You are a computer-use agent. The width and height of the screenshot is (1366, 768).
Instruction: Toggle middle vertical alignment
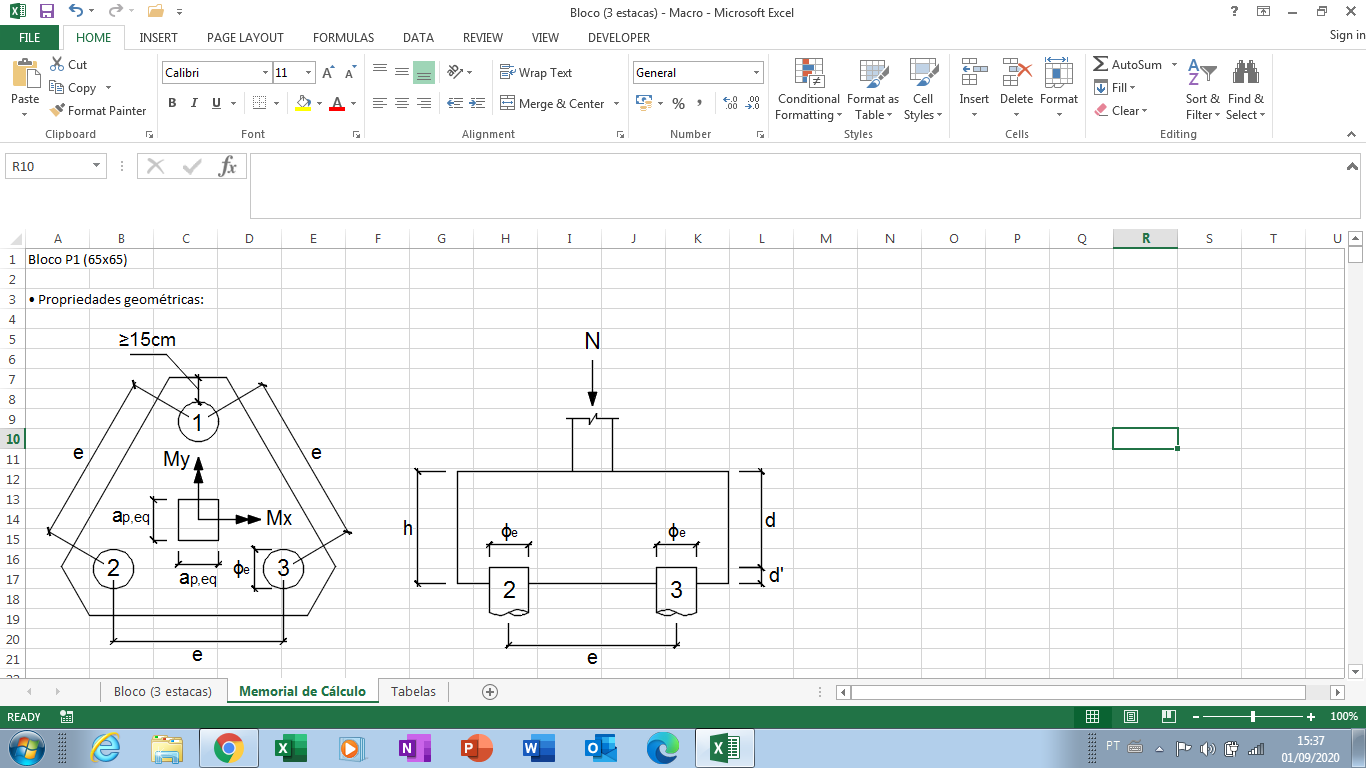point(401,72)
